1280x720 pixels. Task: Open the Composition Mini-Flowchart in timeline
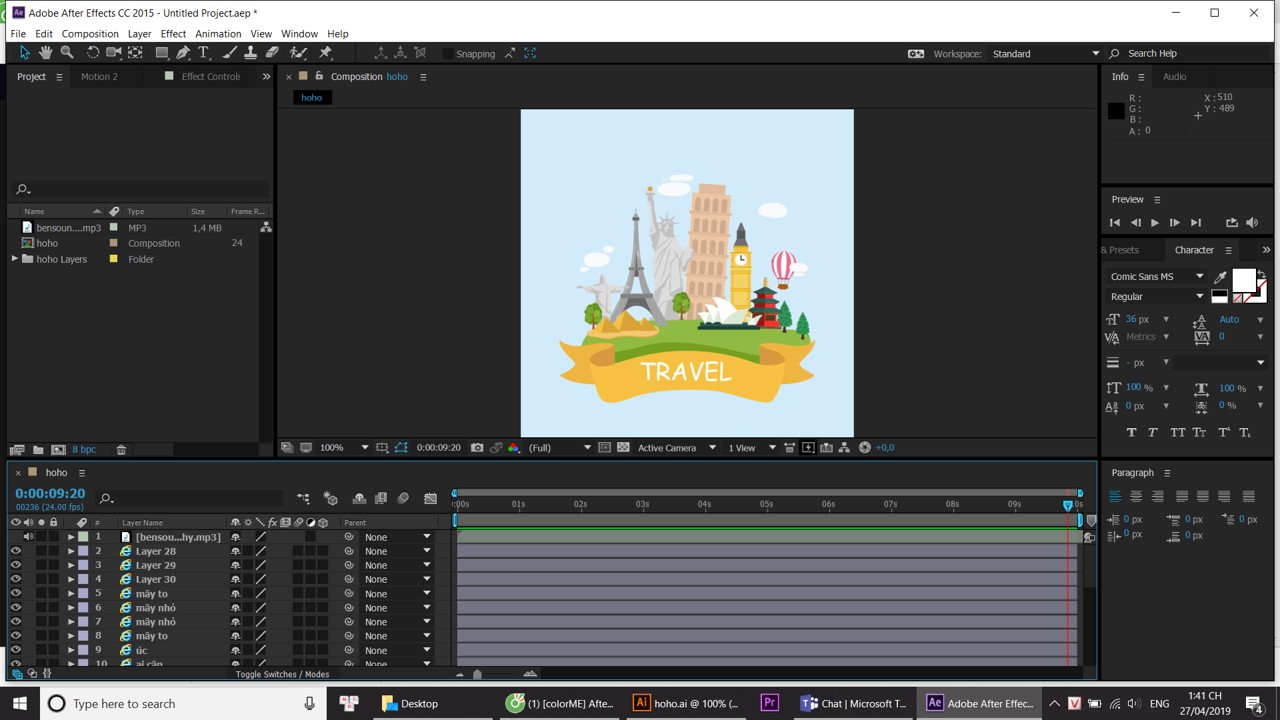point(303,498)
